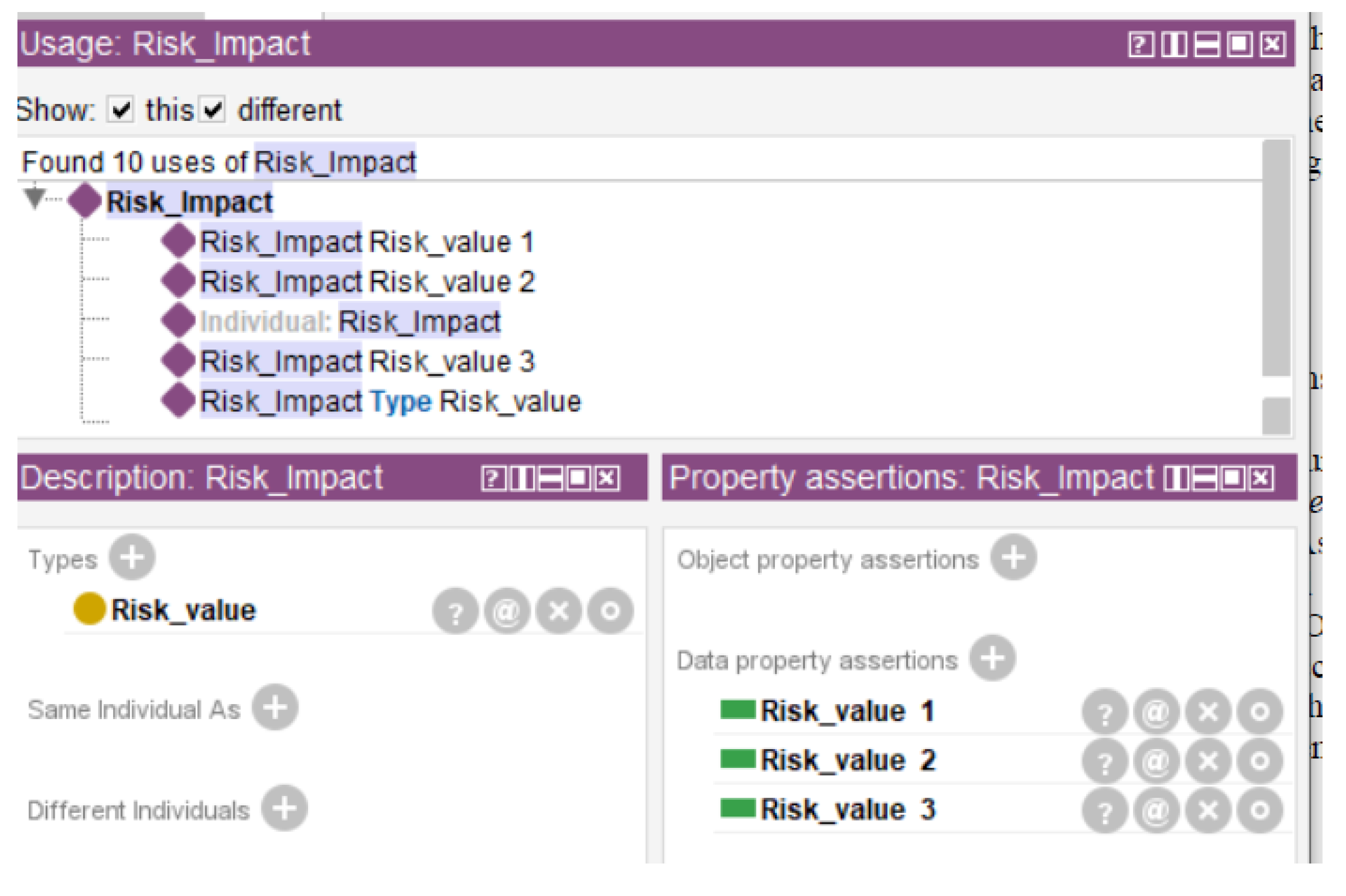Add a data property assertion
This screenshot has height=896, width=1346.
pyautogui.click(x=993, y=658)
